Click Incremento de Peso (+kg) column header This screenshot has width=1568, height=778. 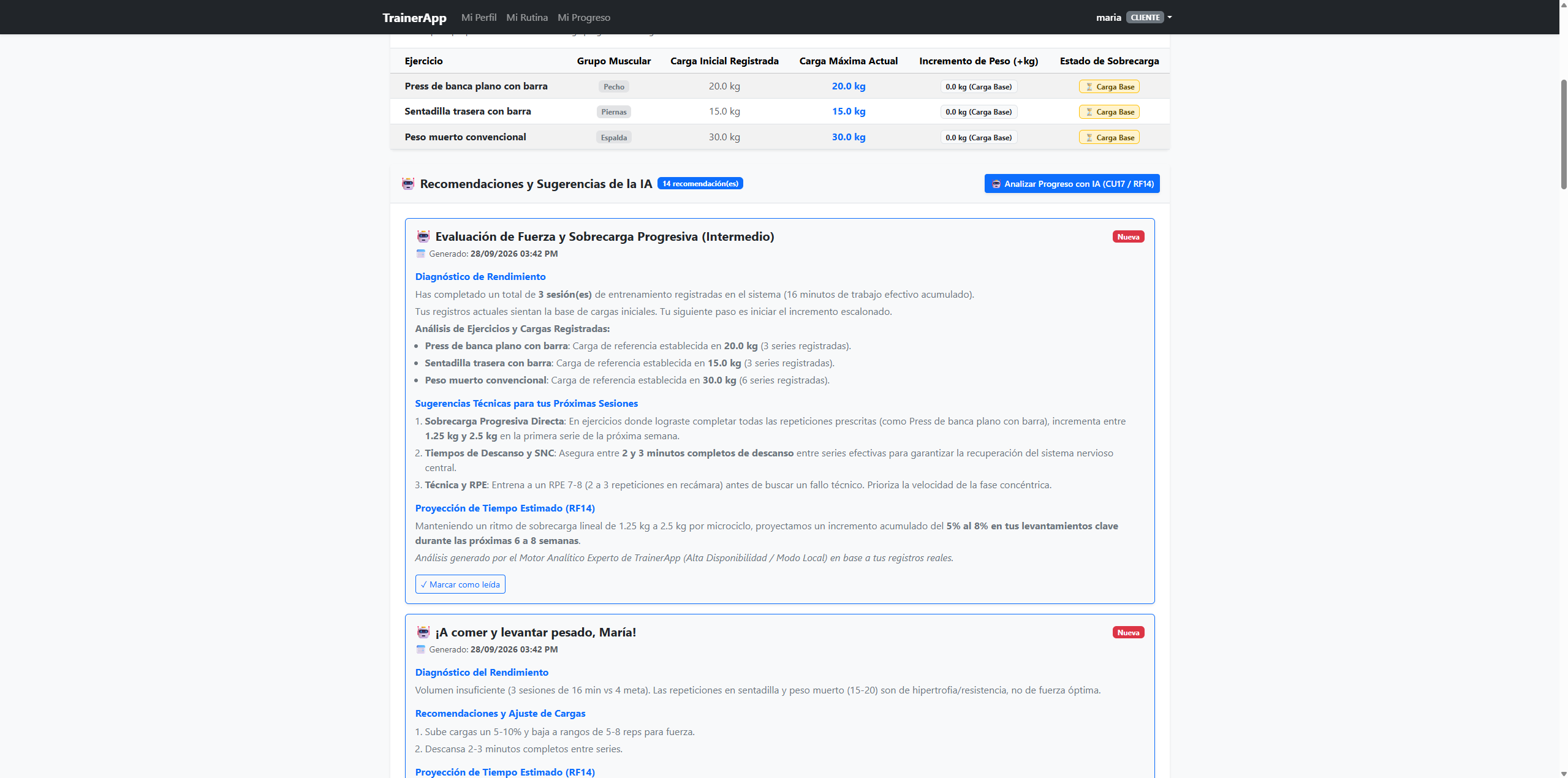click(x=979, y=61)
